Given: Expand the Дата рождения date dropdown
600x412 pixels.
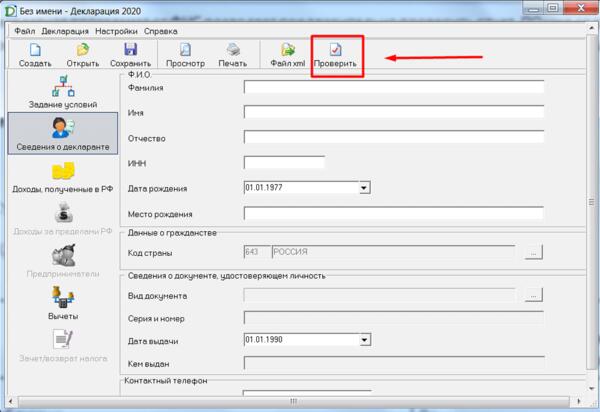Looking at the screenshot, I should 364,187.
